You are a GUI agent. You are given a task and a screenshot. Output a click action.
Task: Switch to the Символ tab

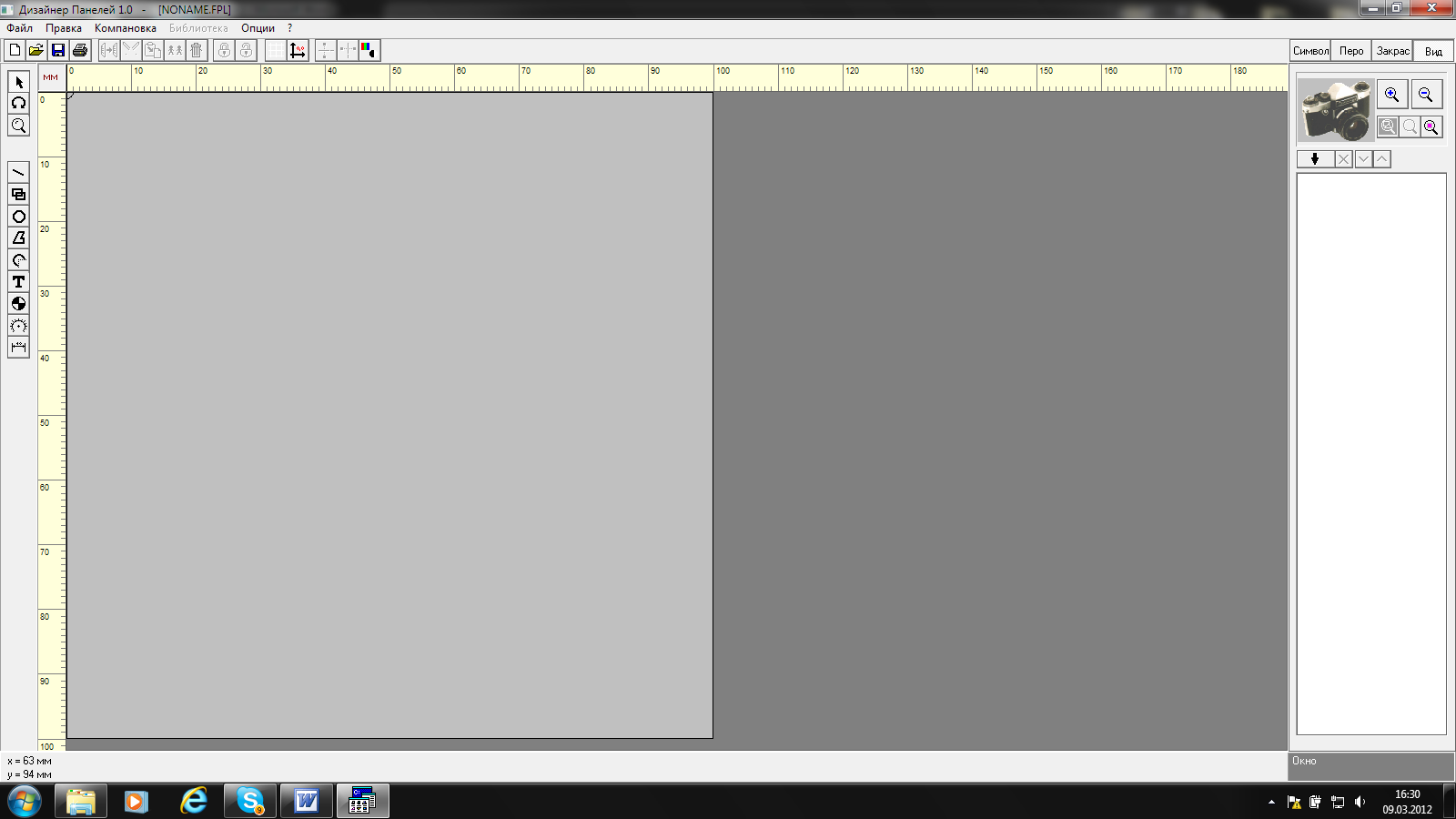(1310, 51)
